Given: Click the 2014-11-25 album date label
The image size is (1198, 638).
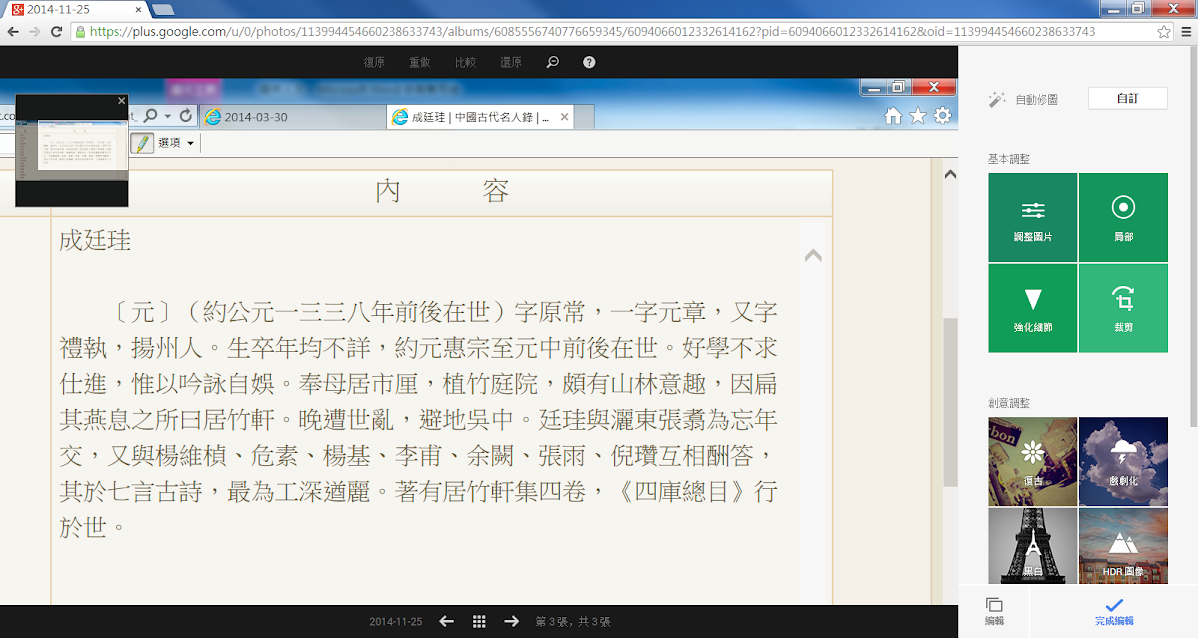Looking at the screenshot, I should pyautogui.click(x=396, y=622).
